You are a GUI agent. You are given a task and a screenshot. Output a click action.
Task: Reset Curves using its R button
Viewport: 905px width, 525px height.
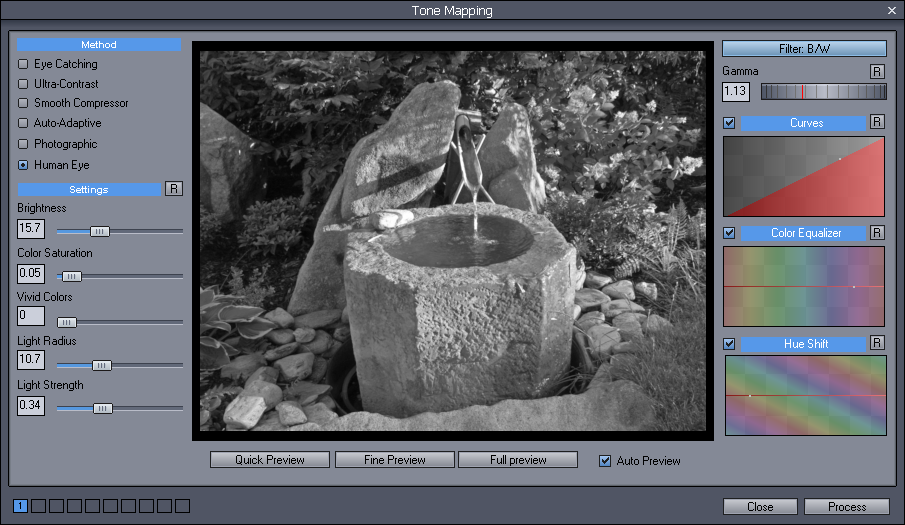coord(877,123)
